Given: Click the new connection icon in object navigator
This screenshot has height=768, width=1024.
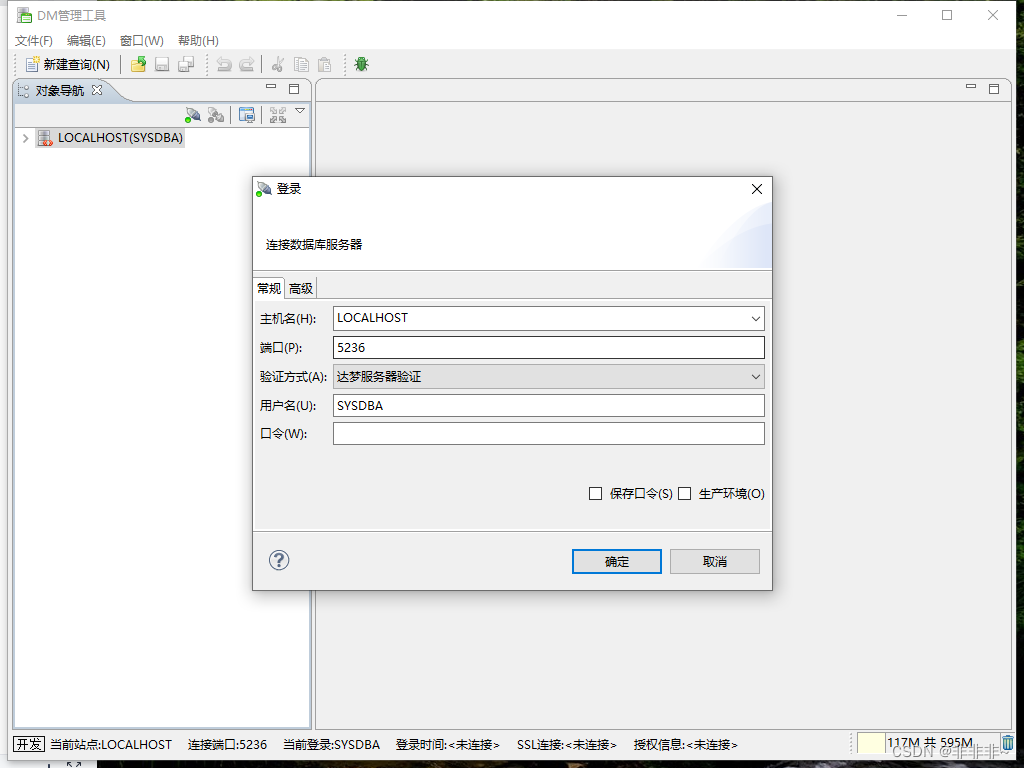Looking at the screenshot, I should coord(193,115).
